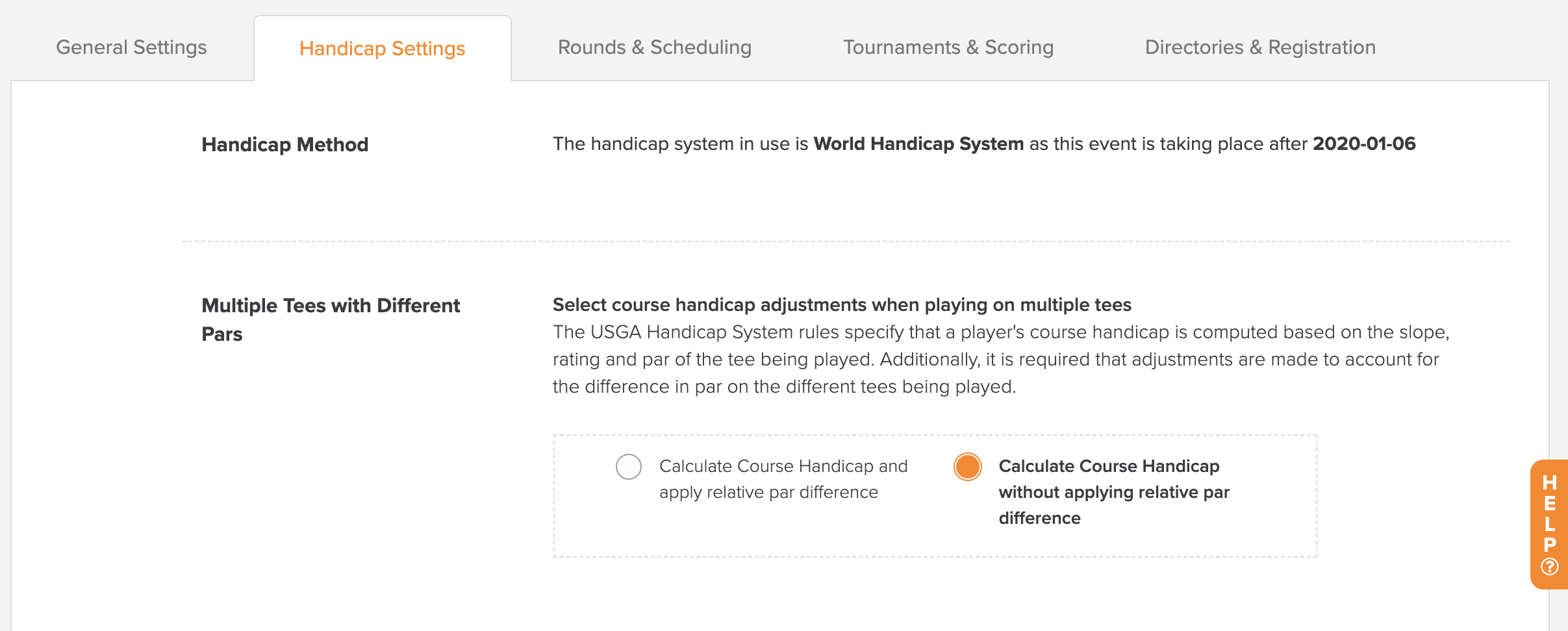This screenshot has height=631, width=1568.
Task: Click 'Multiple Tees with Different Pars' heading
Action: [331, 319]
